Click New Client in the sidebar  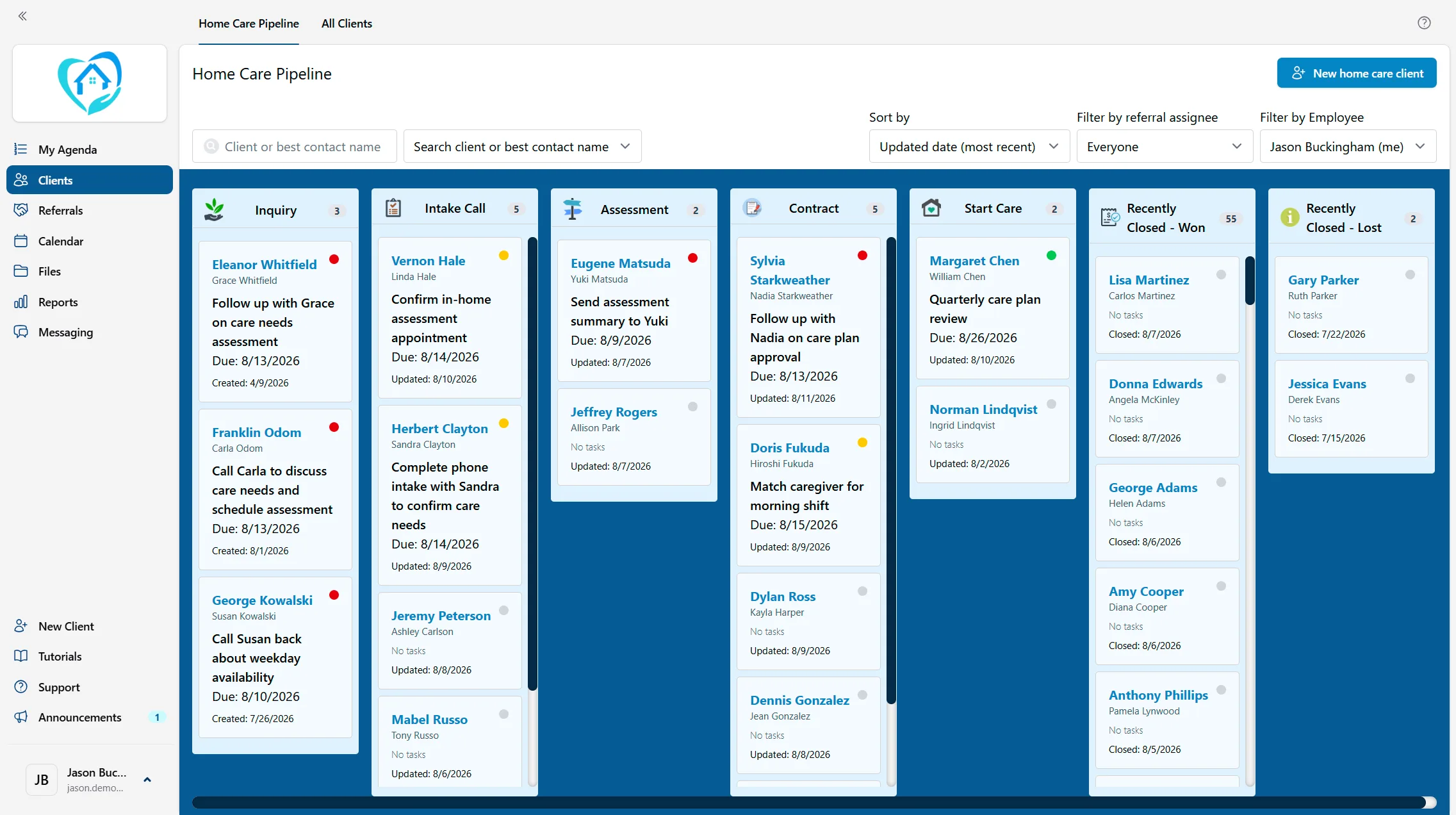point(90,626)
